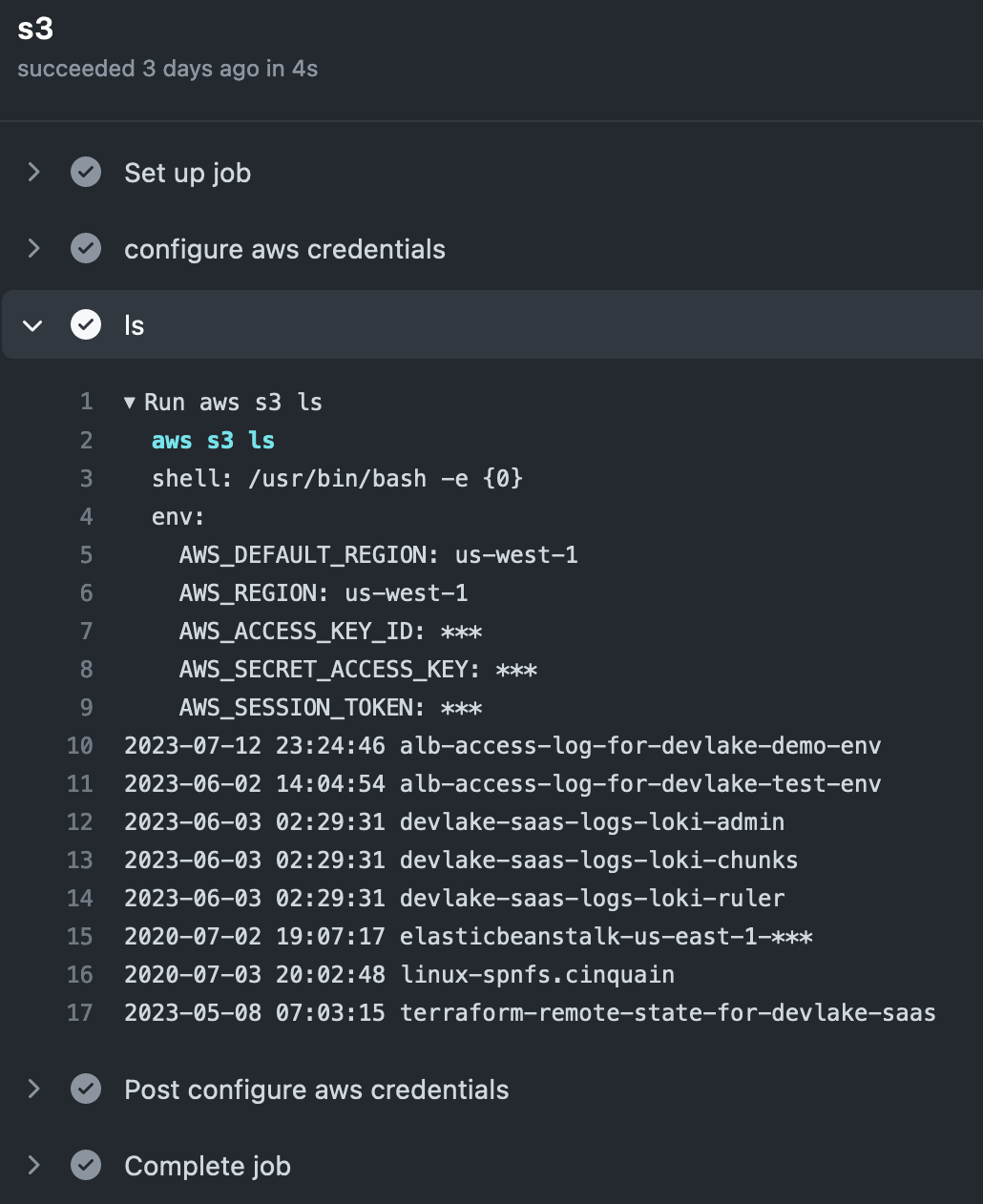Click the success icon beside Complete job

coord(86,1165)
